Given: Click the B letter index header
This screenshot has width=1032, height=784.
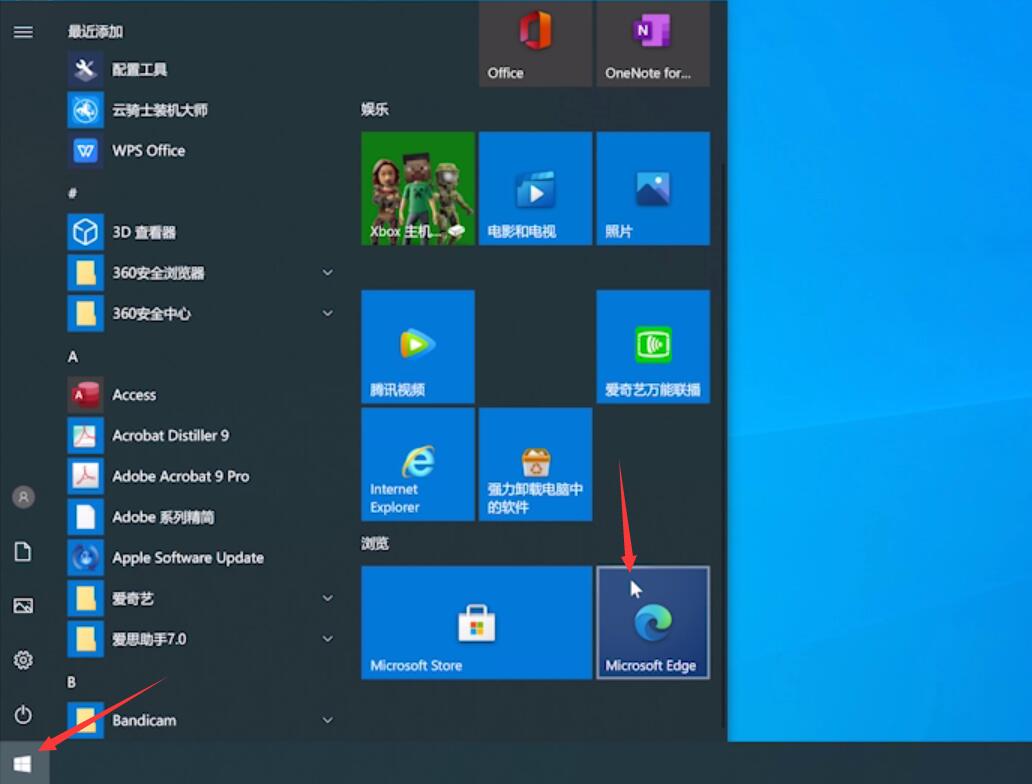Looking at the screenshot, I should [72, 682].
